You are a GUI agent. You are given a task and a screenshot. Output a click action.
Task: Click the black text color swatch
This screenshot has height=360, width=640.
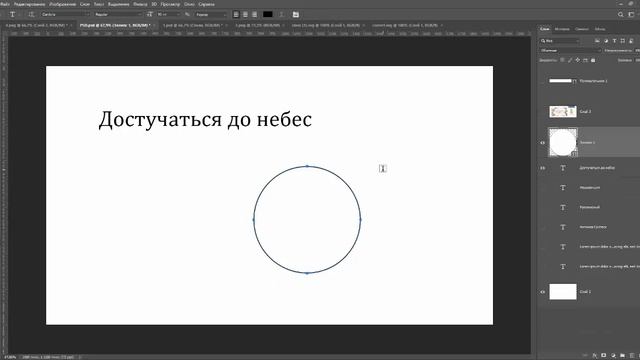(x=267, y=14)
